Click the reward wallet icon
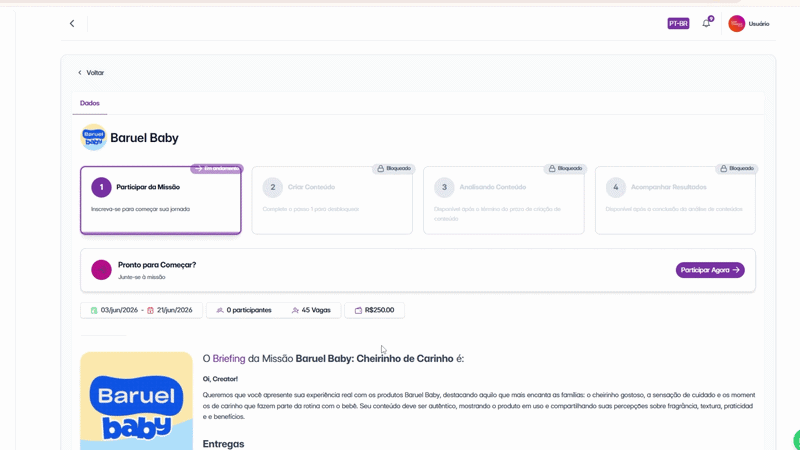The image size is (800, 450). (x=358, y=310)
